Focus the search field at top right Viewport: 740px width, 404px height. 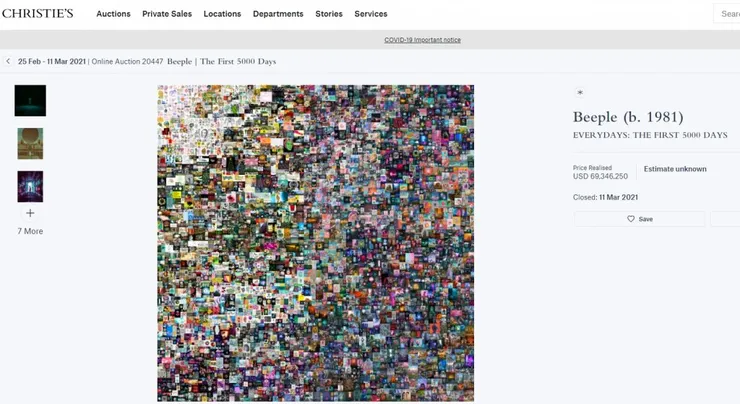point(727,14)
